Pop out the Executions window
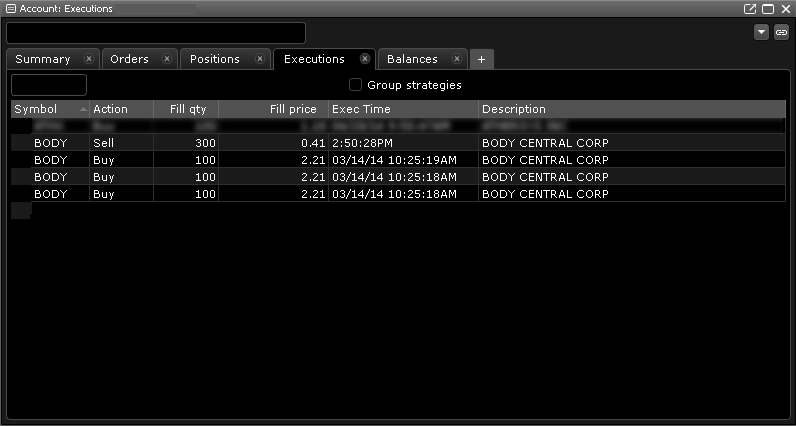 [749, 9]
